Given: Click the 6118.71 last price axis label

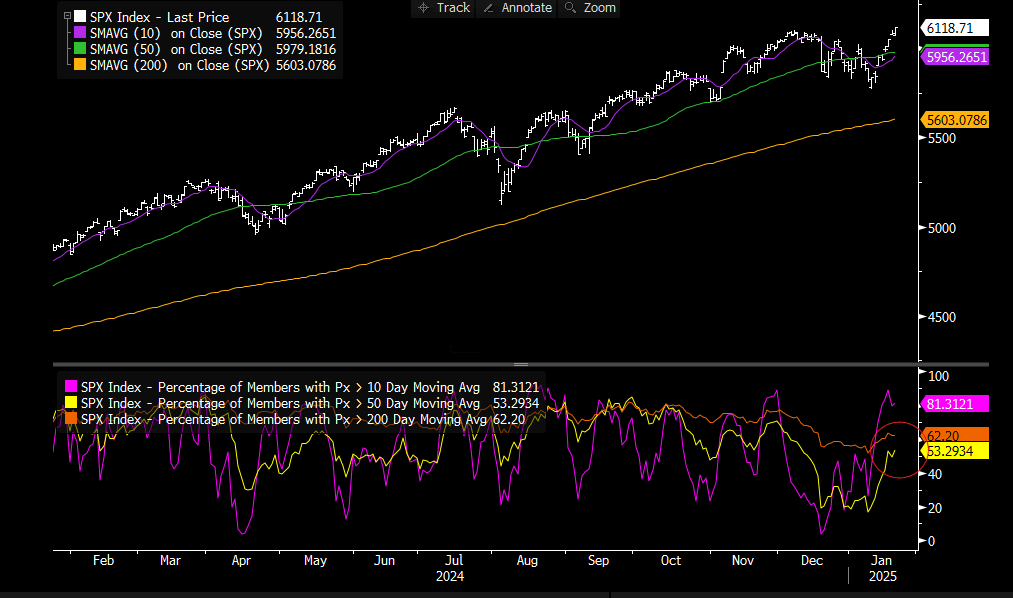Looking at the screenshot, I should click(x=955, y=28).
